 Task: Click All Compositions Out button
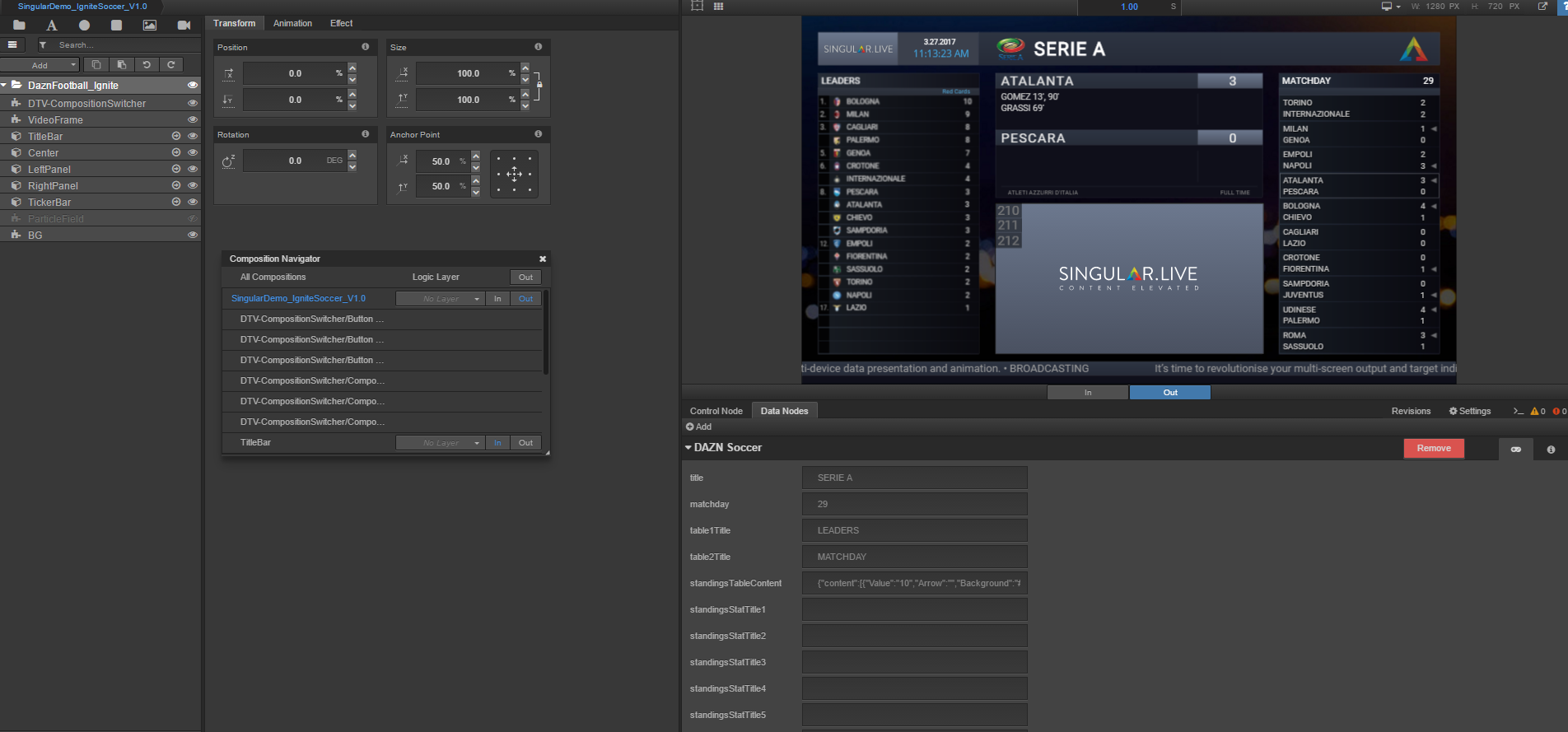click(x=525, y=277)
